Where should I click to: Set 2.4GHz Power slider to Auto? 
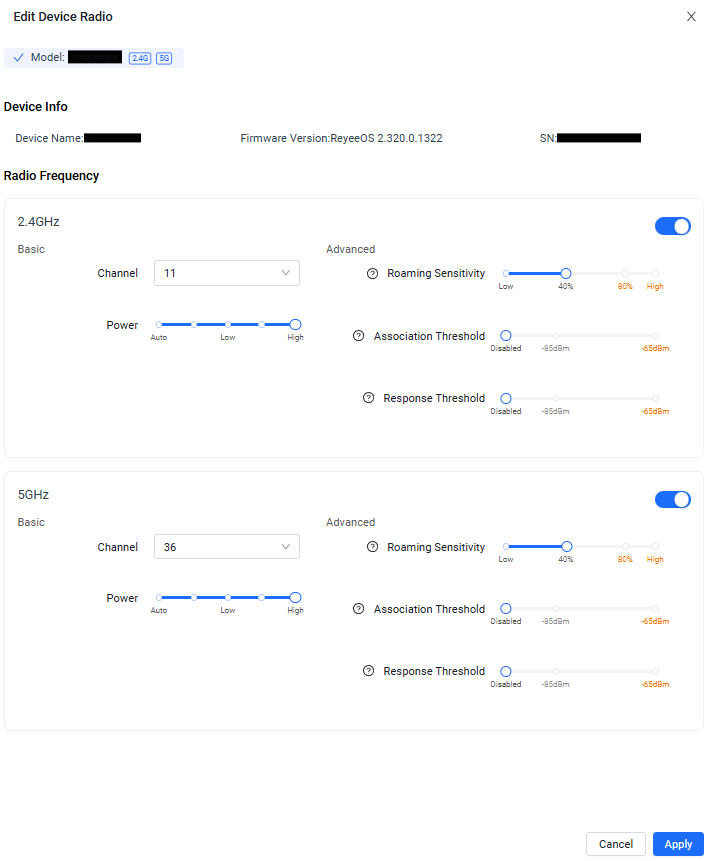159,324
